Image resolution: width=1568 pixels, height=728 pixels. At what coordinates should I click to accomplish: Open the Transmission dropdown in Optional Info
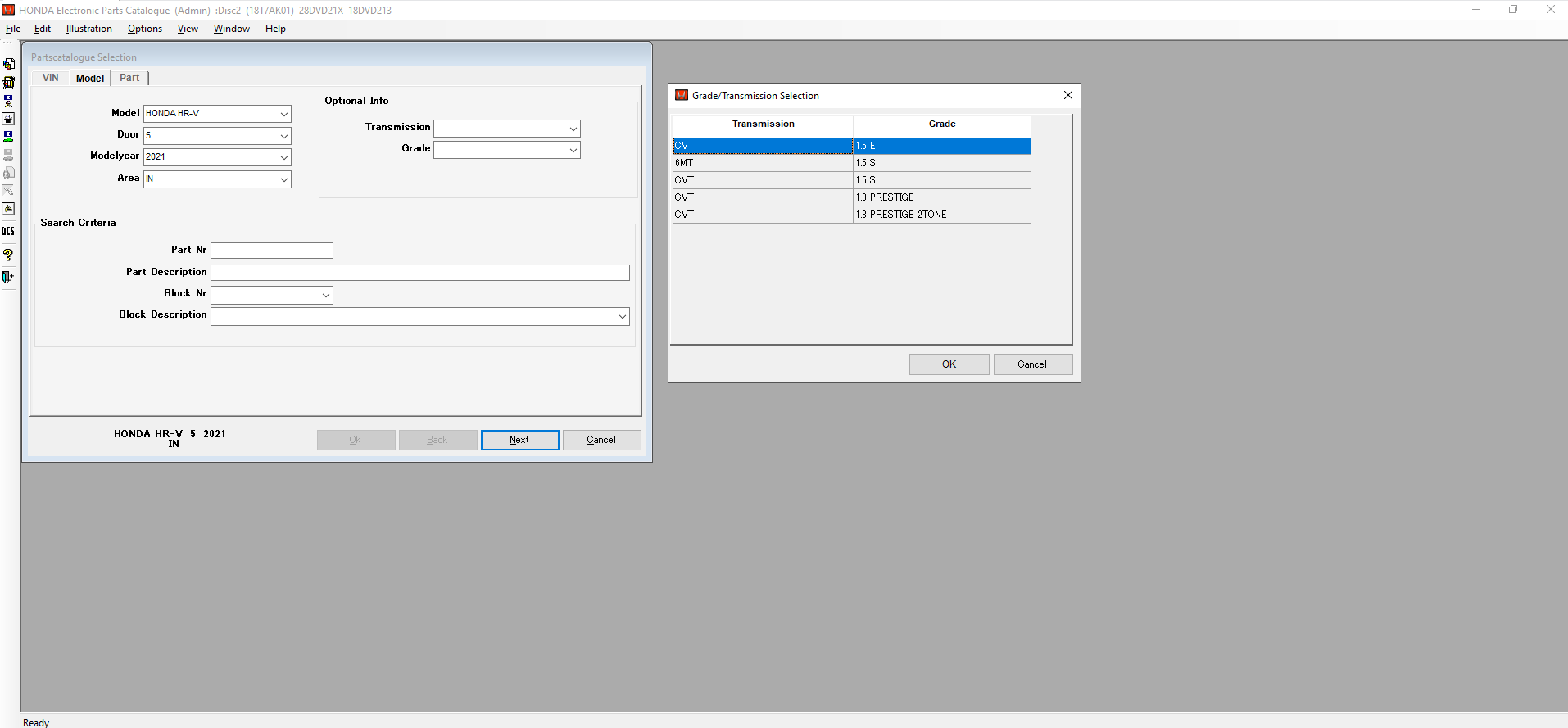tap(573, 129)
